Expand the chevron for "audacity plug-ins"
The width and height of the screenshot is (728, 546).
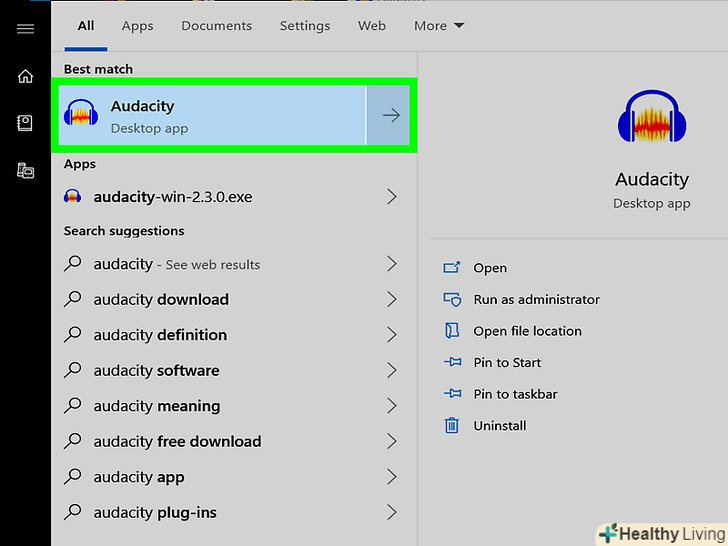(x=391, y=512)
